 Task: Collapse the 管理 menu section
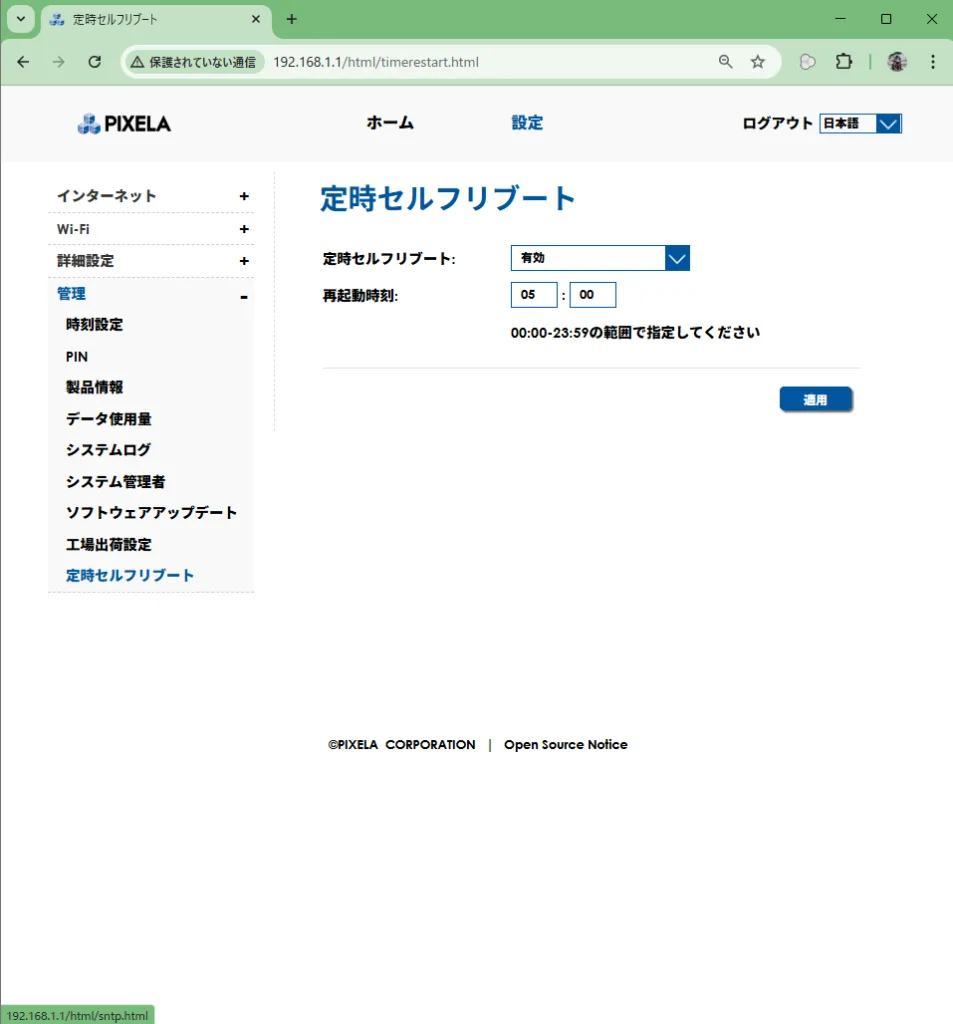(152, 295)
